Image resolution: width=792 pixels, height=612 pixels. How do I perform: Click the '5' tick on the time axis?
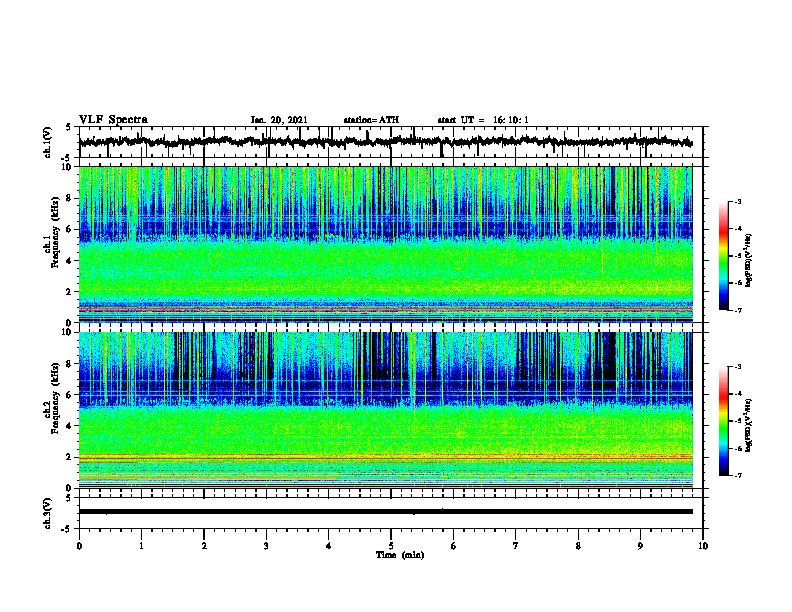click(x=391, y=546)
